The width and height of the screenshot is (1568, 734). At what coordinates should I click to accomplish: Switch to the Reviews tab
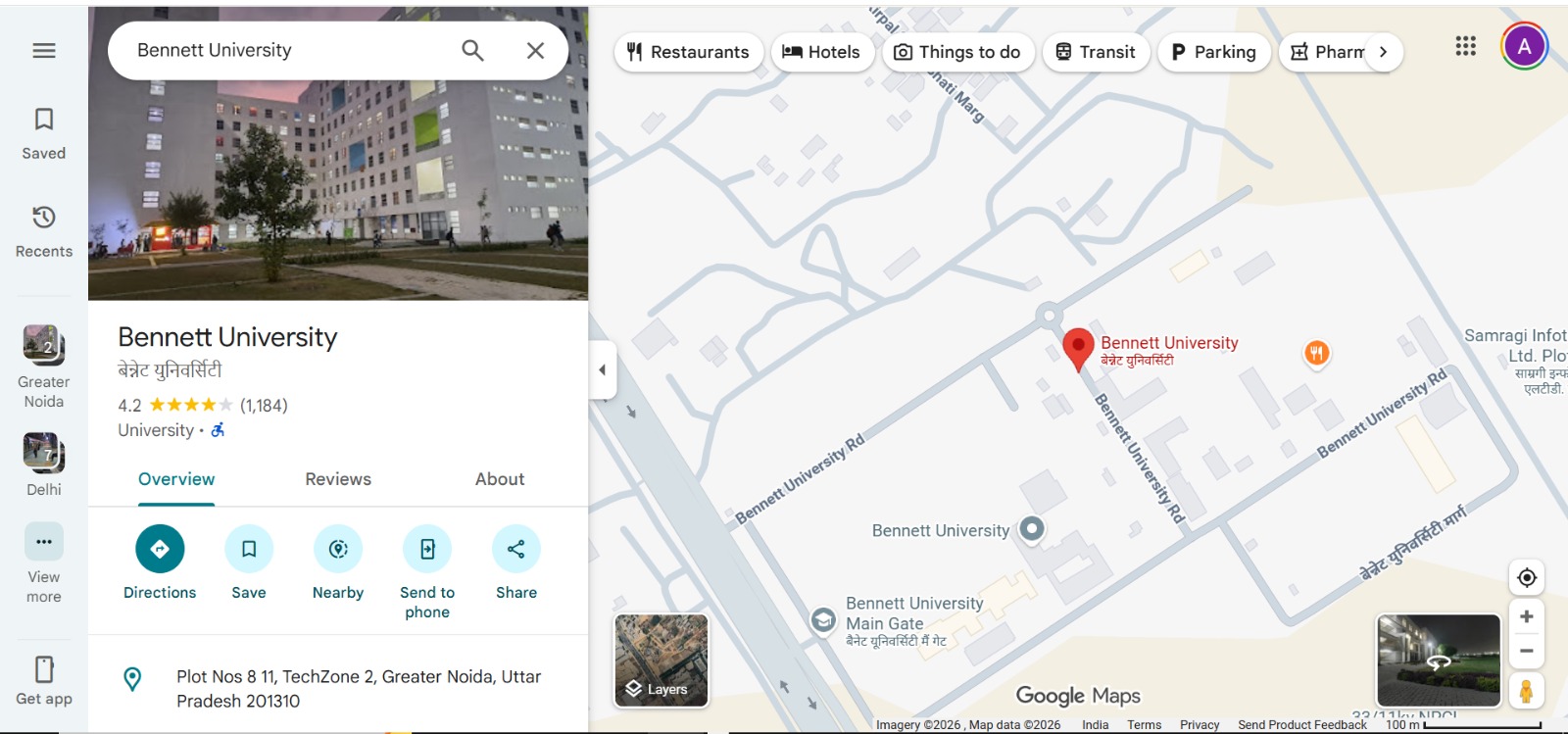[x=338, y=479]
